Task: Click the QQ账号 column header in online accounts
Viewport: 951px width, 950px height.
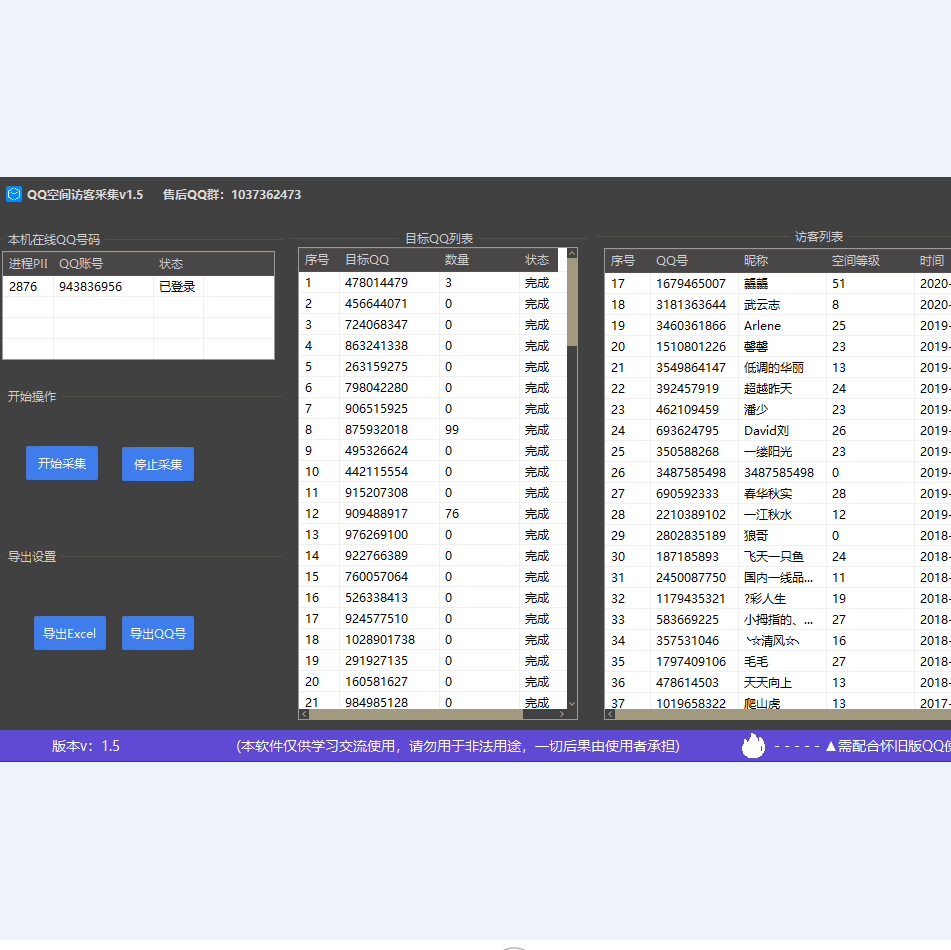Action: (x=81, y=264)
